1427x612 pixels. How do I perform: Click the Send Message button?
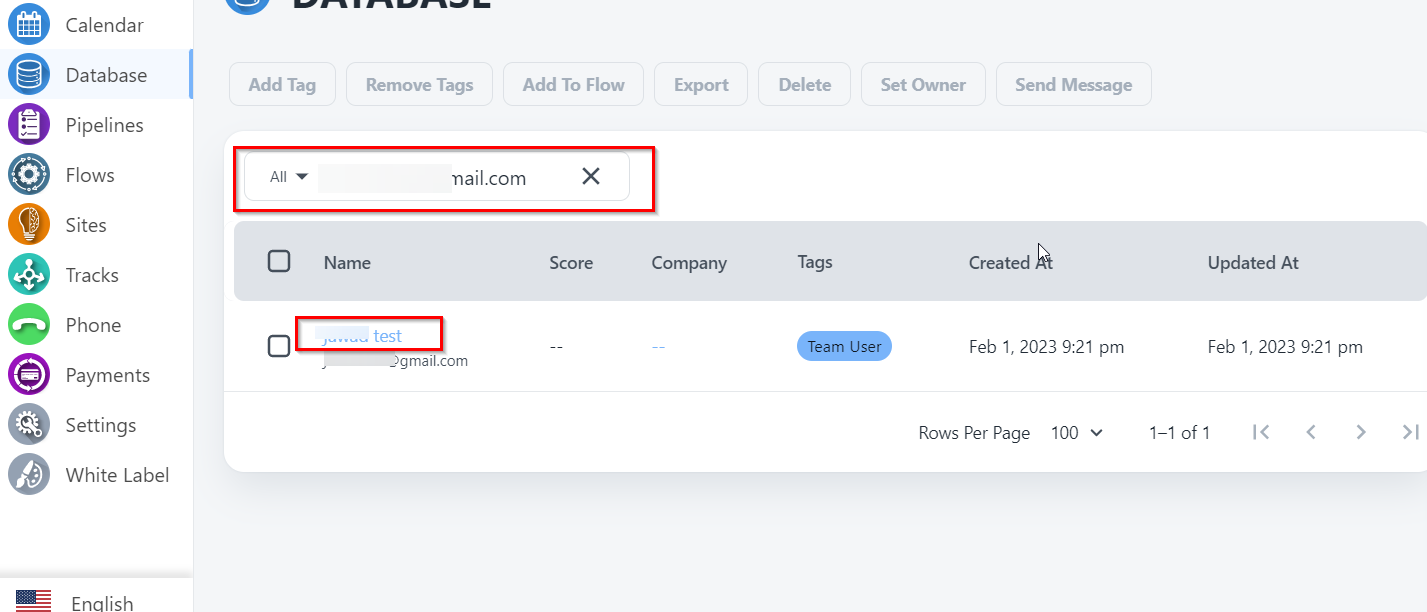1073,85
